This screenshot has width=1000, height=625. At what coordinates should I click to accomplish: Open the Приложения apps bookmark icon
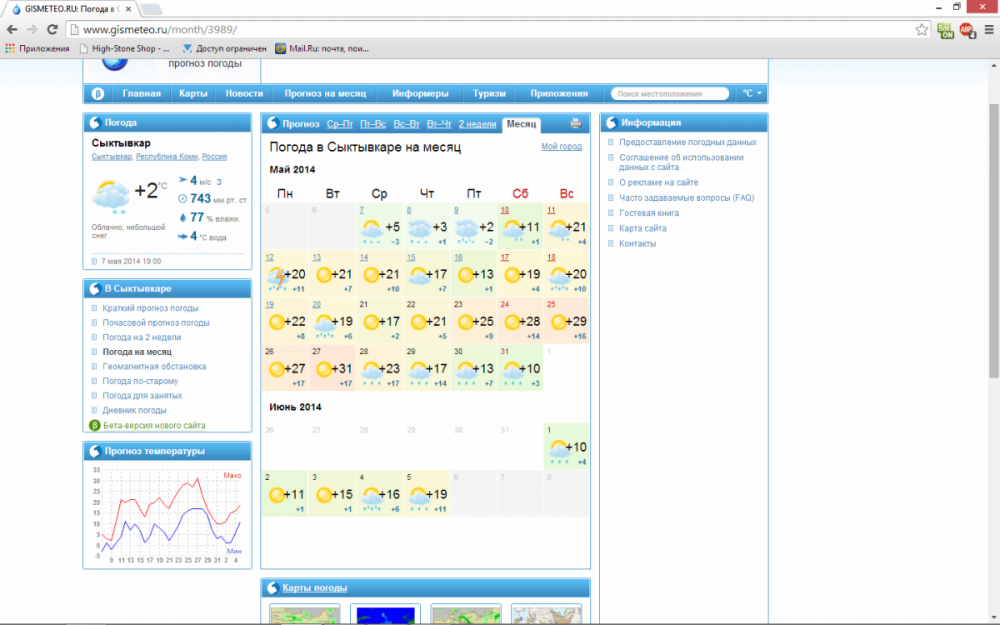pos(10,48)
